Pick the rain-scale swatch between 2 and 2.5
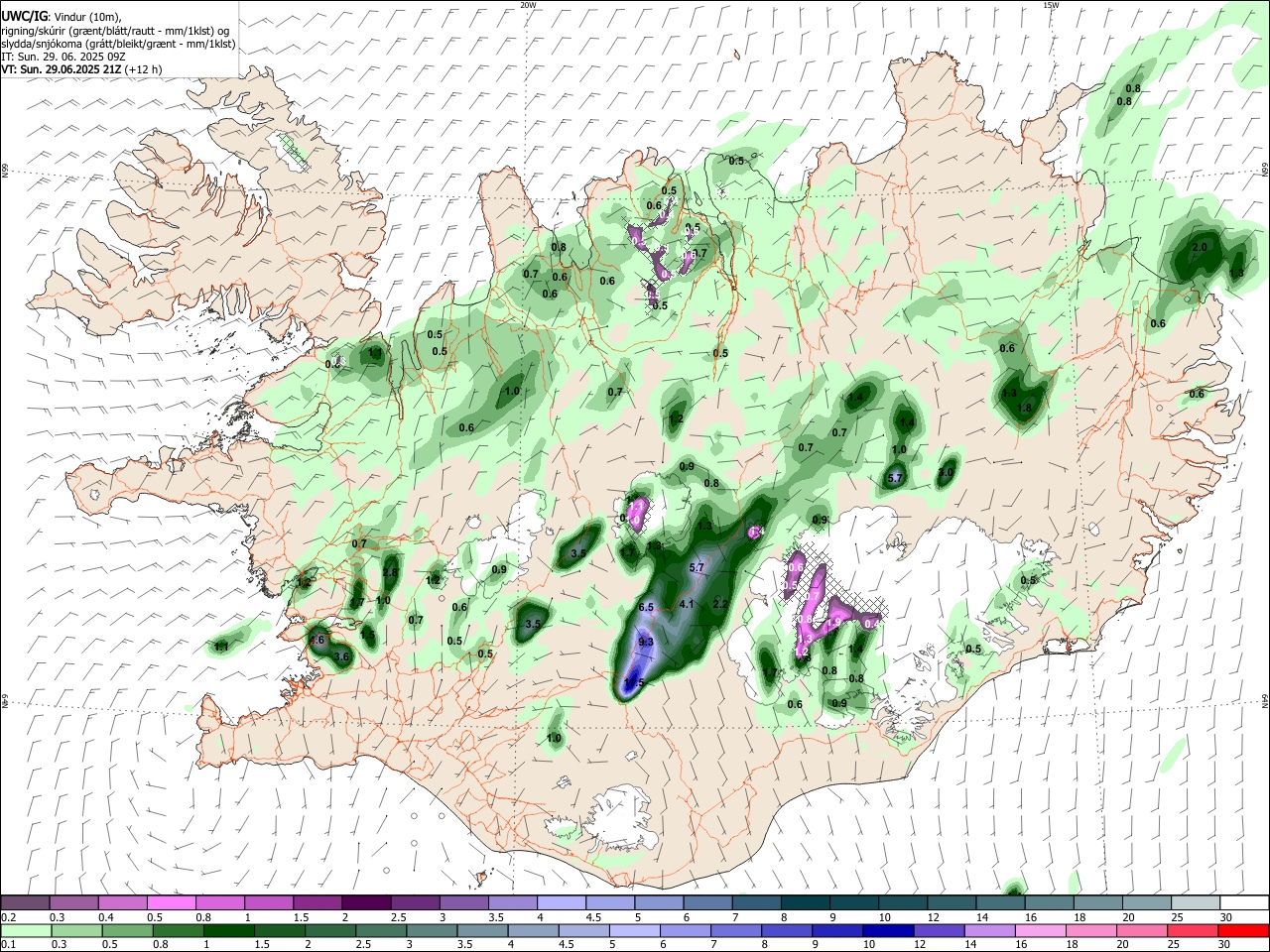 331,930
